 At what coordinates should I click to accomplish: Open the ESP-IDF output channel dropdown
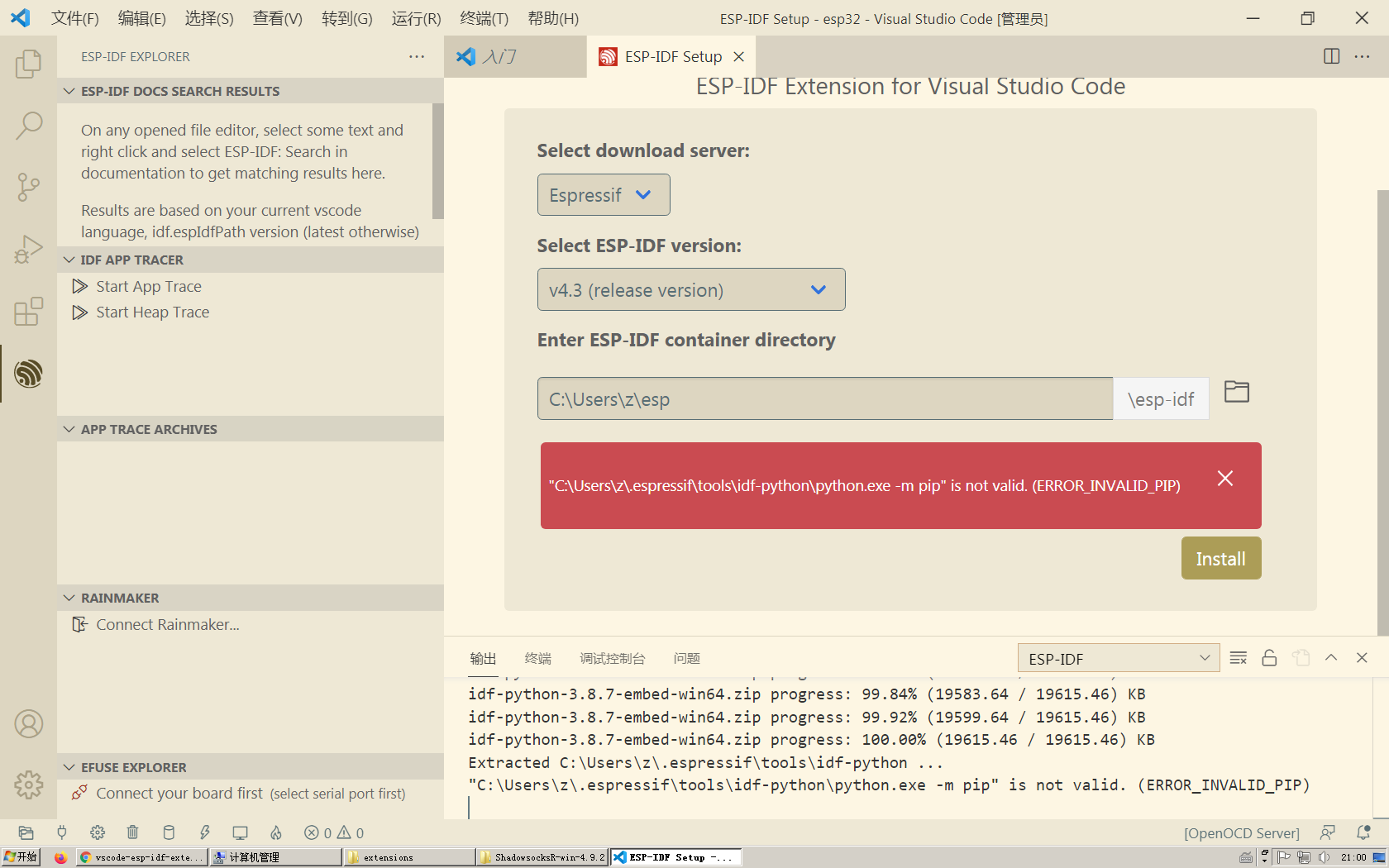coord(1119,659)
